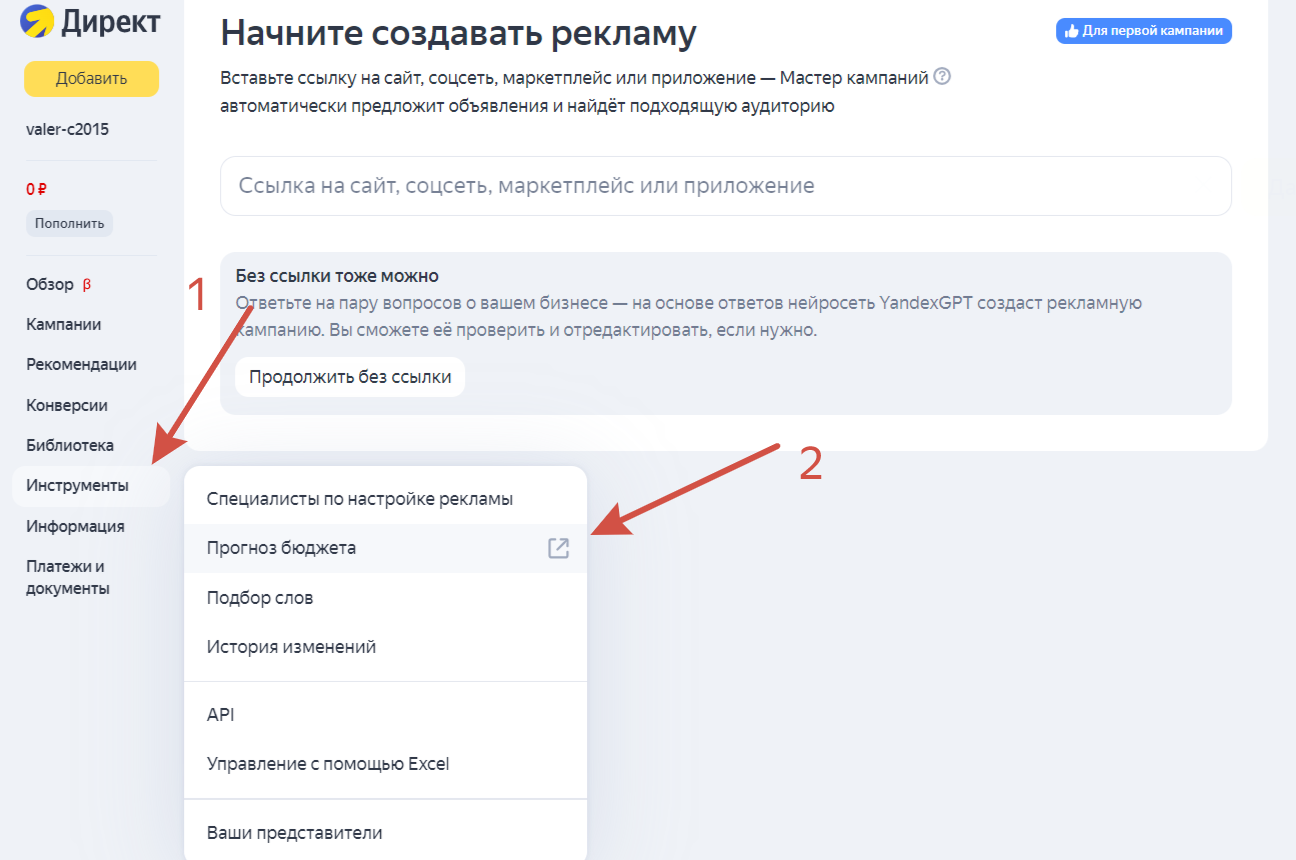Open Обзор in the sidebar
Viewport: 1296px width, 860px height.
[x=50, y=284]
